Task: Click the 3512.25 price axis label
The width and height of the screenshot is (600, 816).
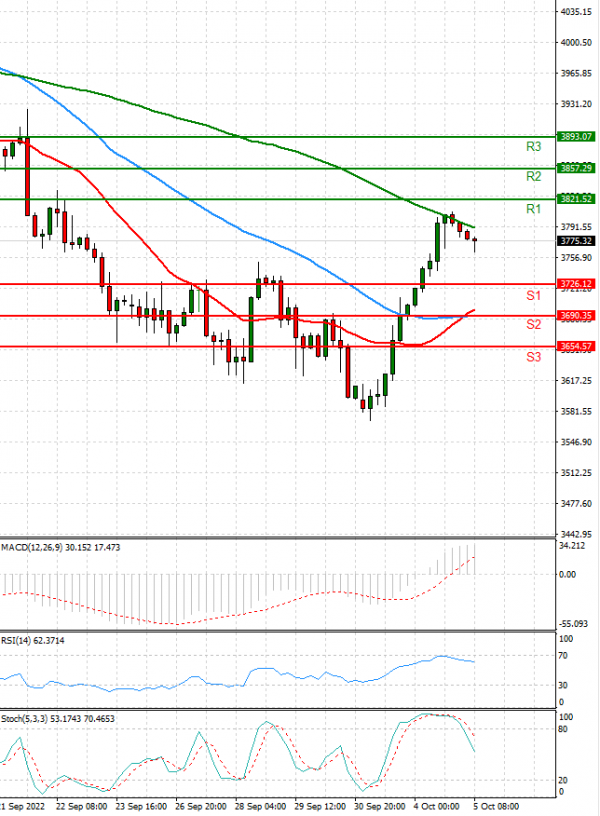Action: click(x=576, y=473)
